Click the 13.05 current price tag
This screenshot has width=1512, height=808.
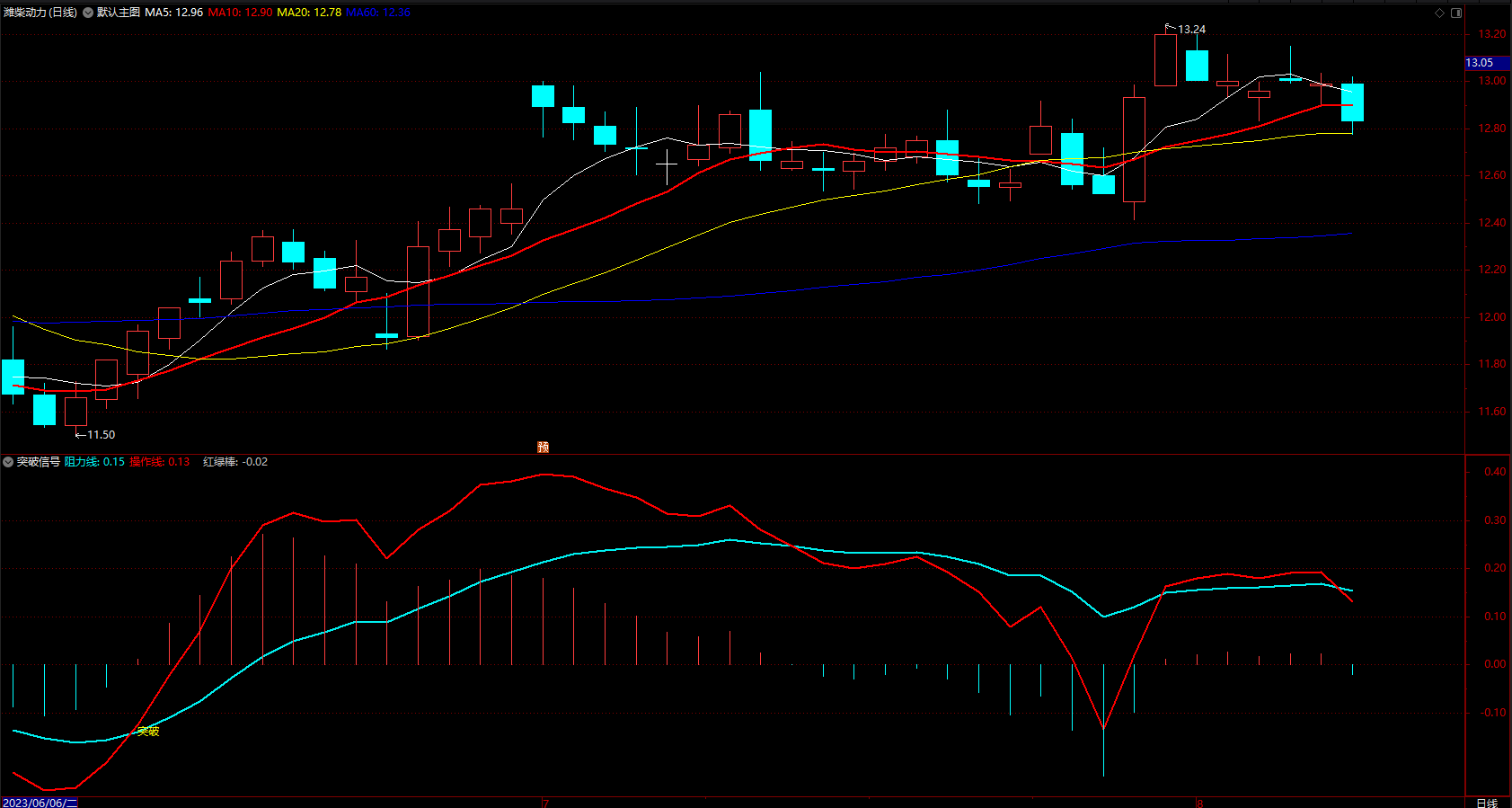pyautogui.click(x=1487, y=63)
